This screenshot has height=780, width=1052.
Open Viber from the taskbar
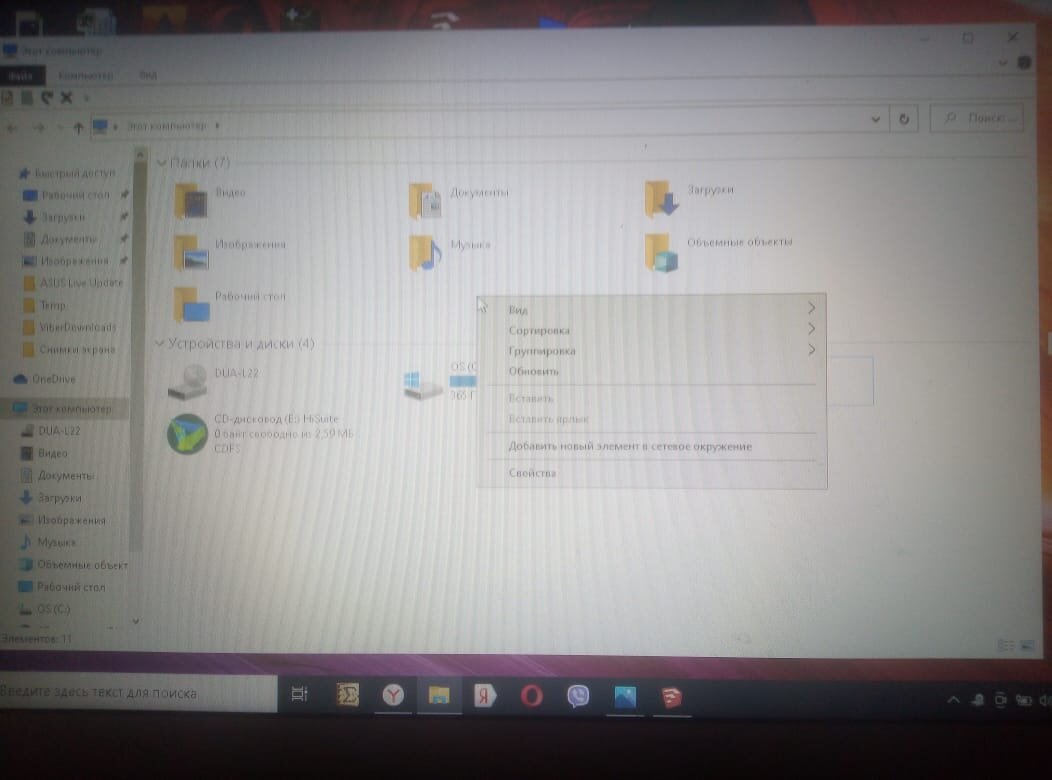(578, 696)
